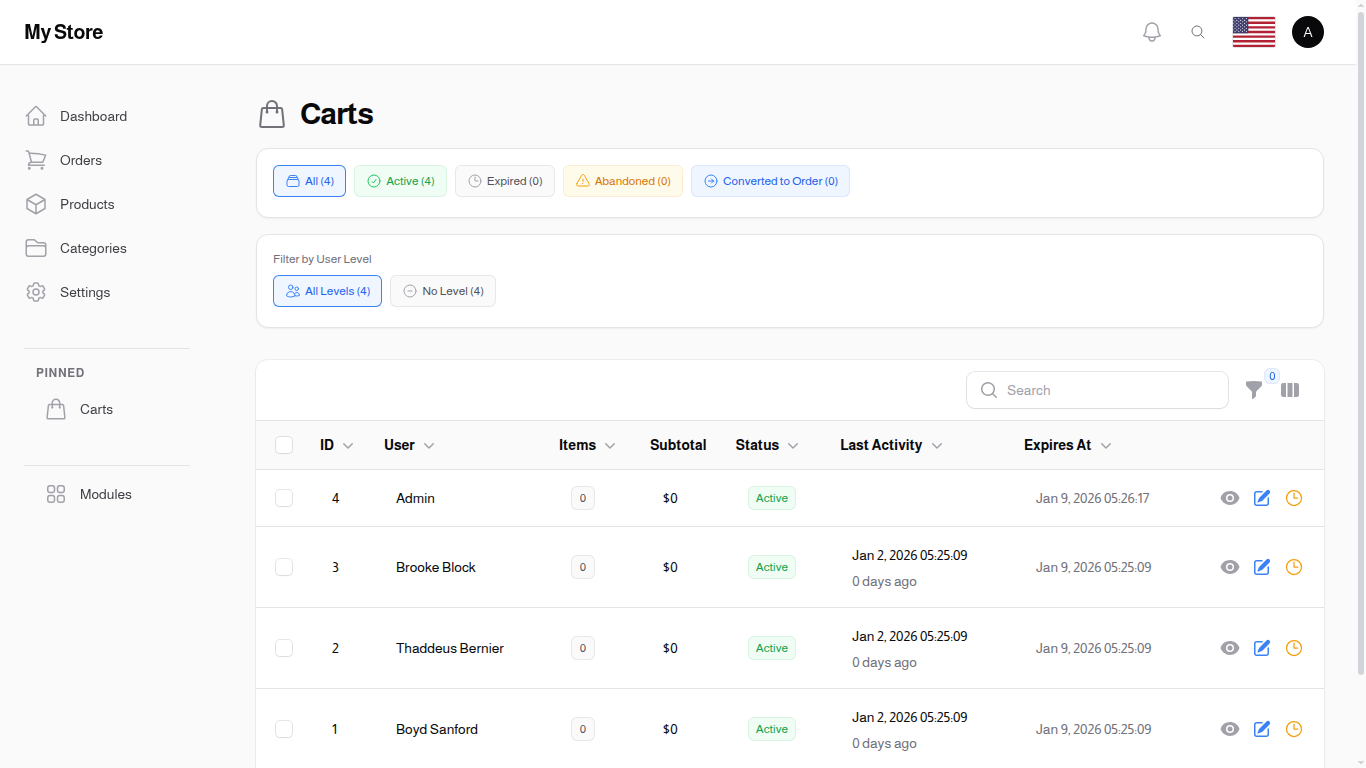1366x768 pixels.
Task: Toggle the Expires At column sort chevron
Action: [1106, 446]
